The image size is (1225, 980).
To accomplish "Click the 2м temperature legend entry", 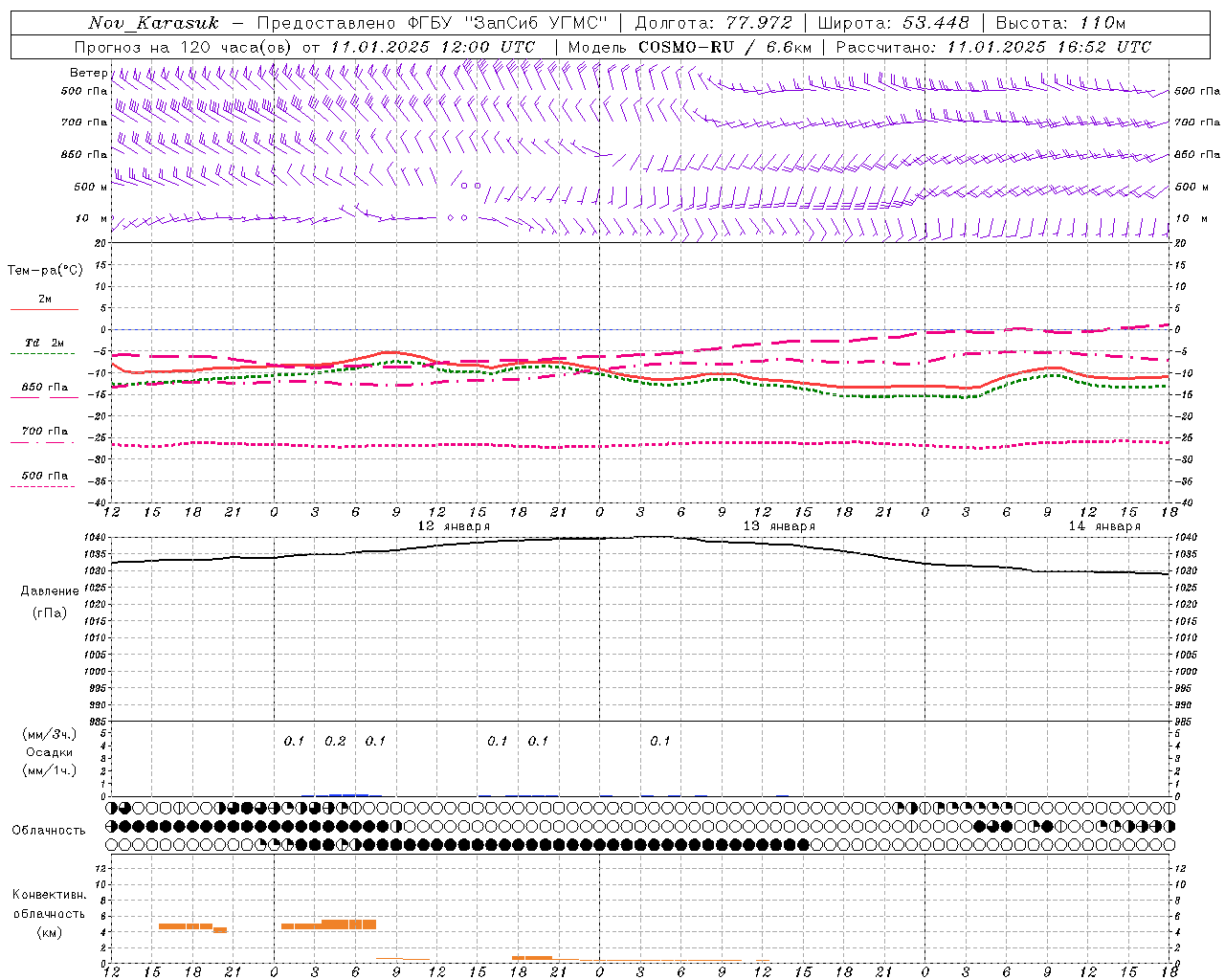I will point(45,300).
